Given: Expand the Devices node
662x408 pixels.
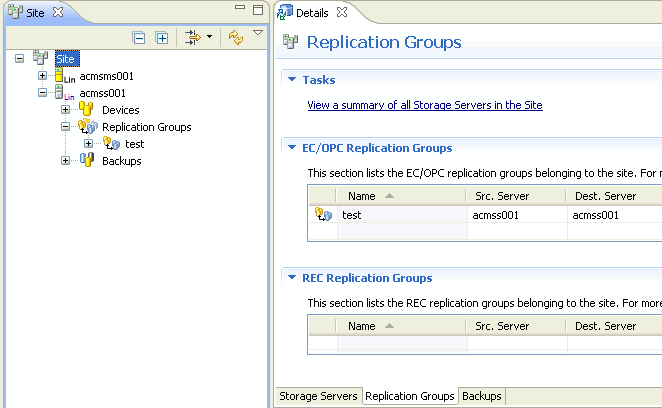Looking at the screenshot, I should pos(65,109).
